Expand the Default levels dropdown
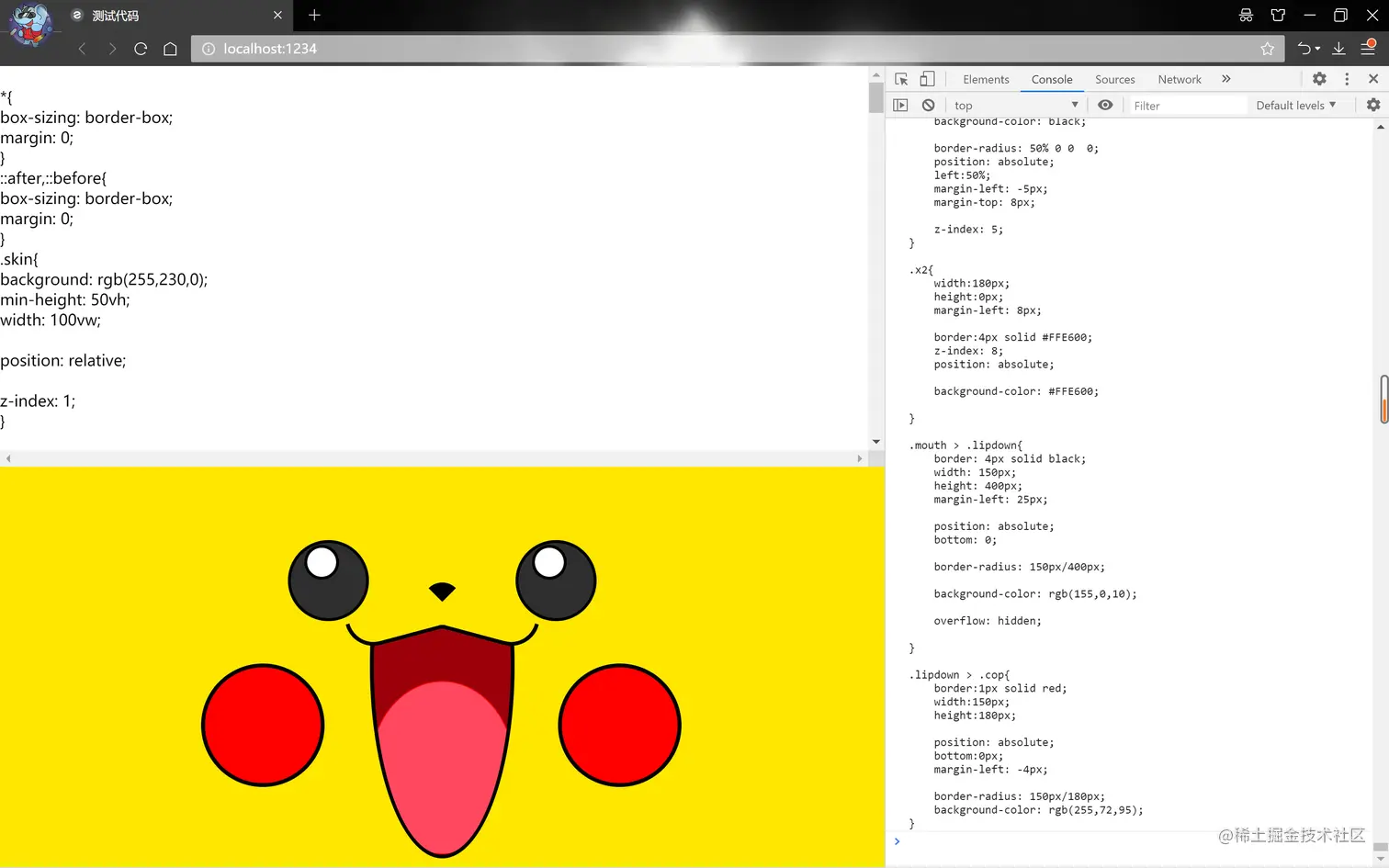The height and width of the screenshot is (868, 1389). coord(1295,106)
